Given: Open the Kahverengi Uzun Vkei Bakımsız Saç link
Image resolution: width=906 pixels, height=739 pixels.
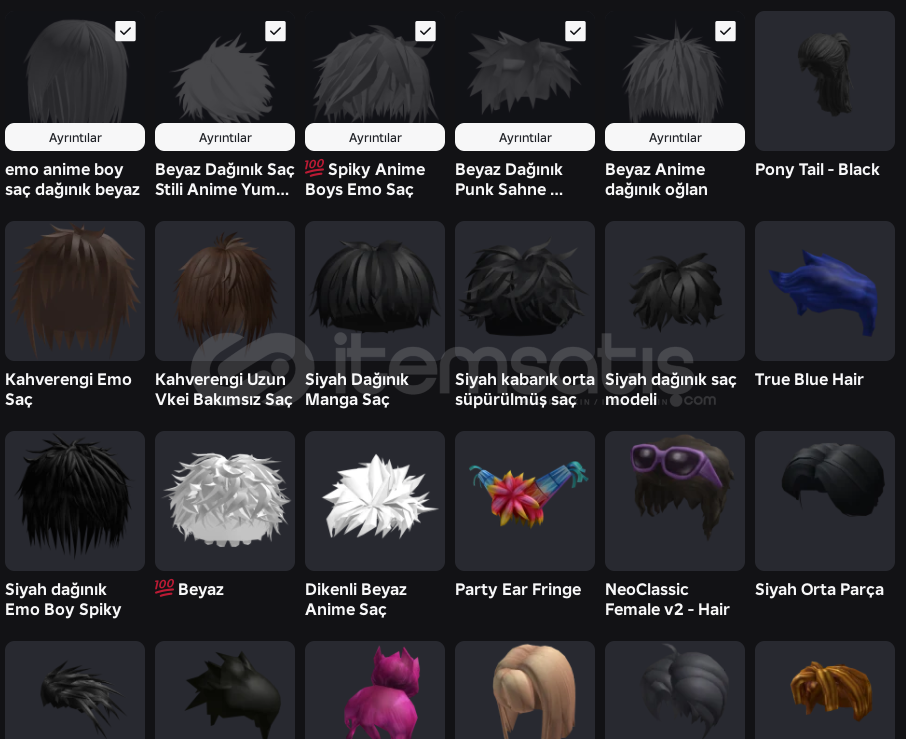Looking at the screenshot, I should 224,389.
